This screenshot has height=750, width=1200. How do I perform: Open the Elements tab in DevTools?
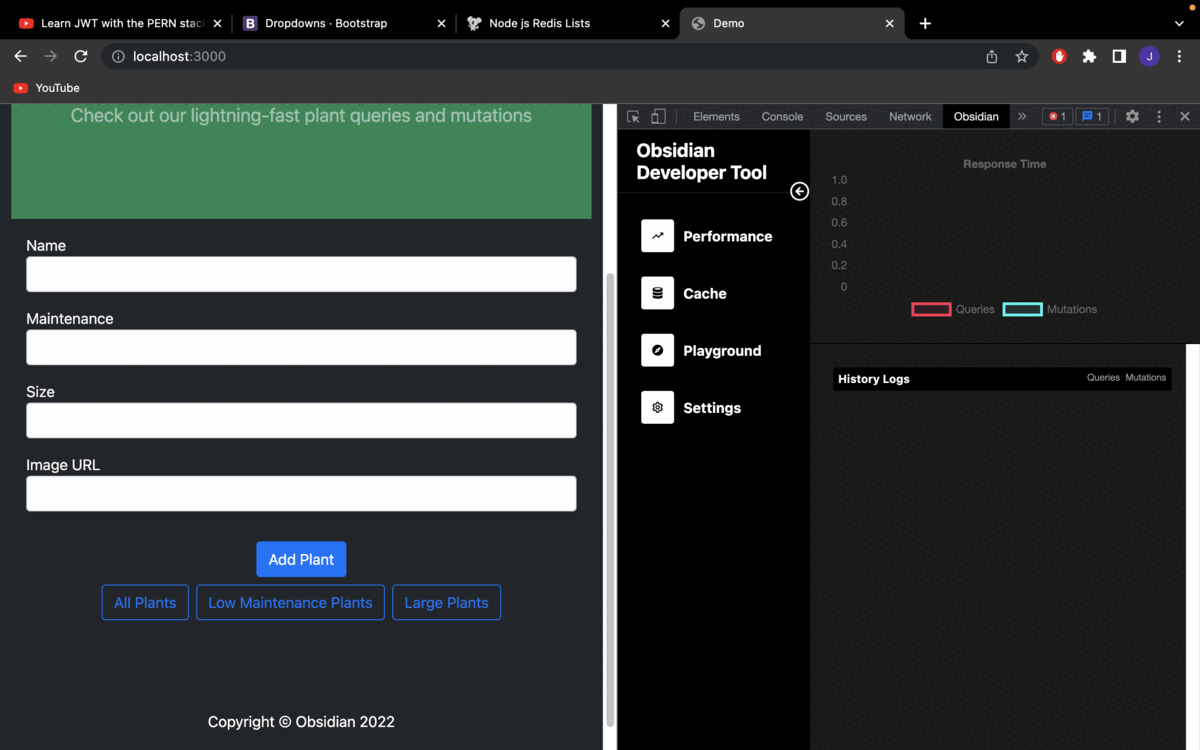pos(716,116)
